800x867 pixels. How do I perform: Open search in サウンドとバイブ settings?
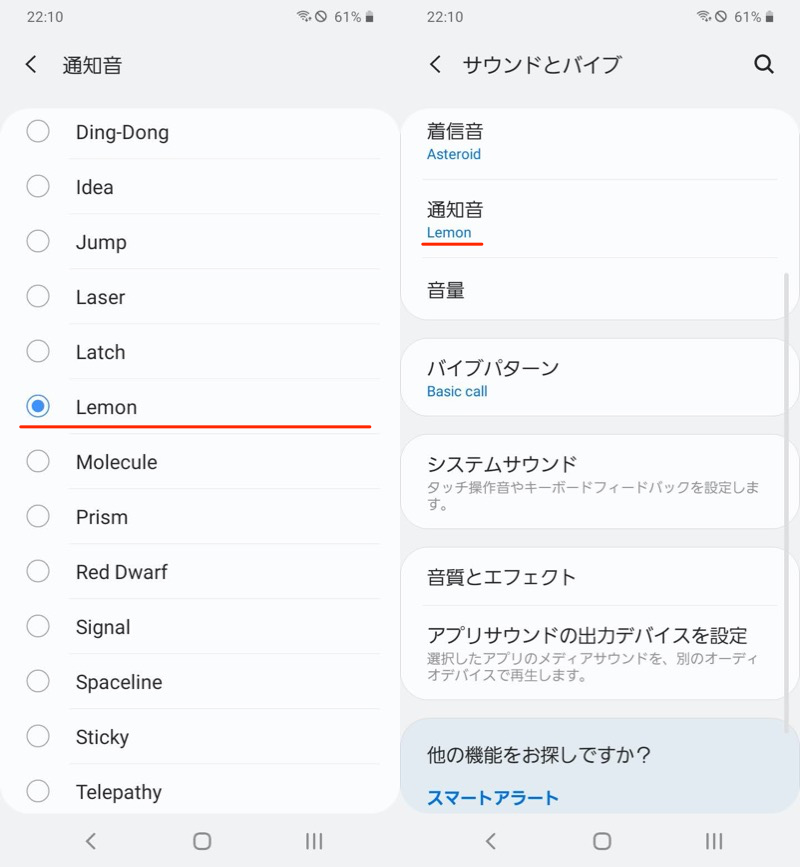point(764,65)
